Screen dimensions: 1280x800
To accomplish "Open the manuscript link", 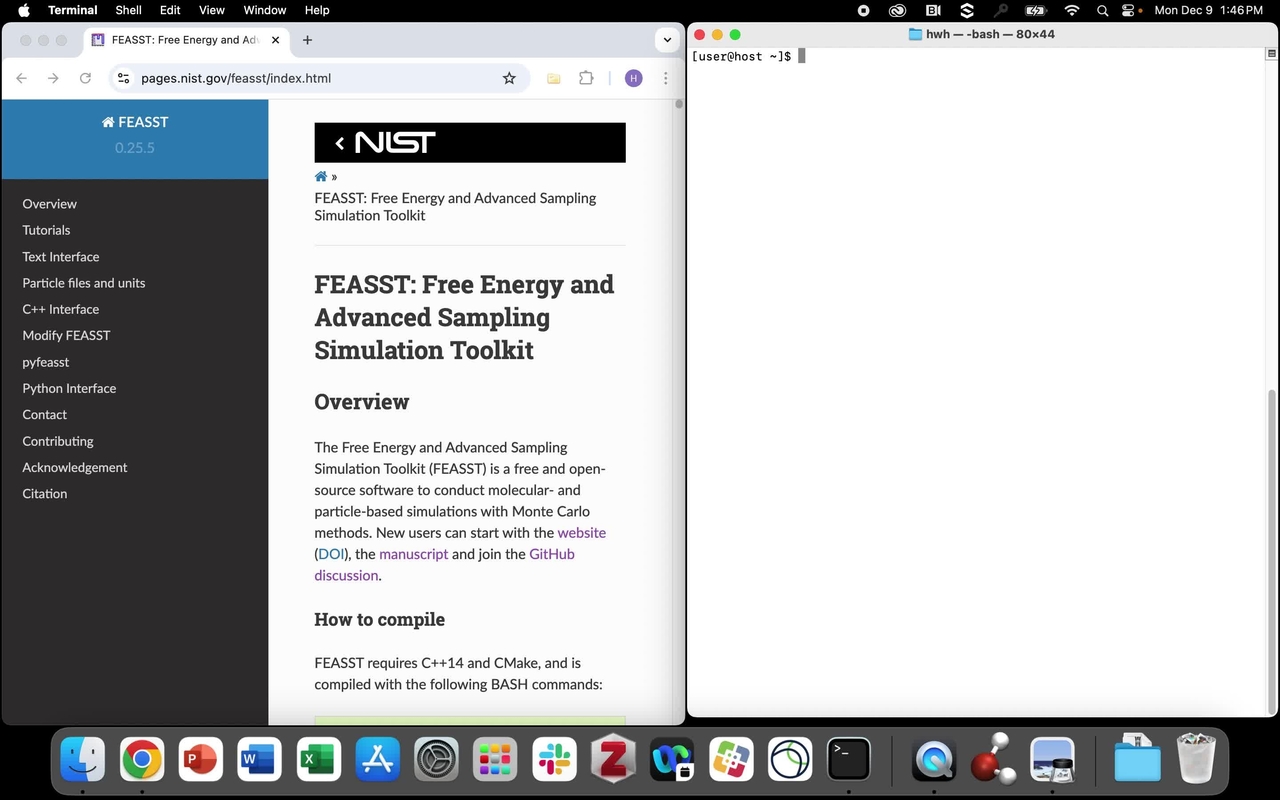I will point(414,554).
